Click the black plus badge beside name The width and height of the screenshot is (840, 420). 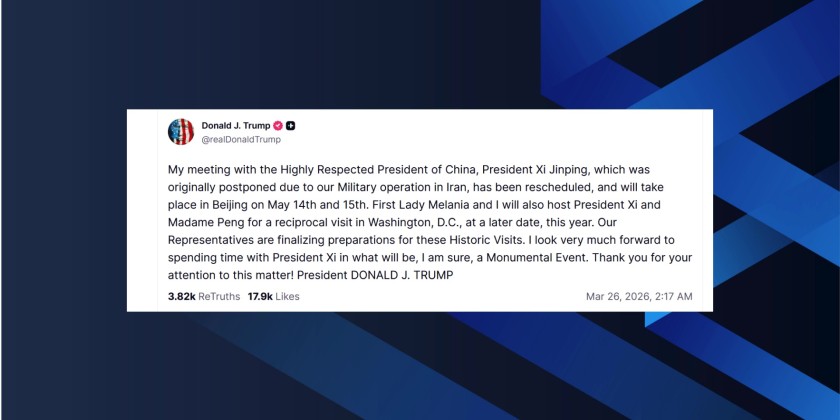pos(291,125)
